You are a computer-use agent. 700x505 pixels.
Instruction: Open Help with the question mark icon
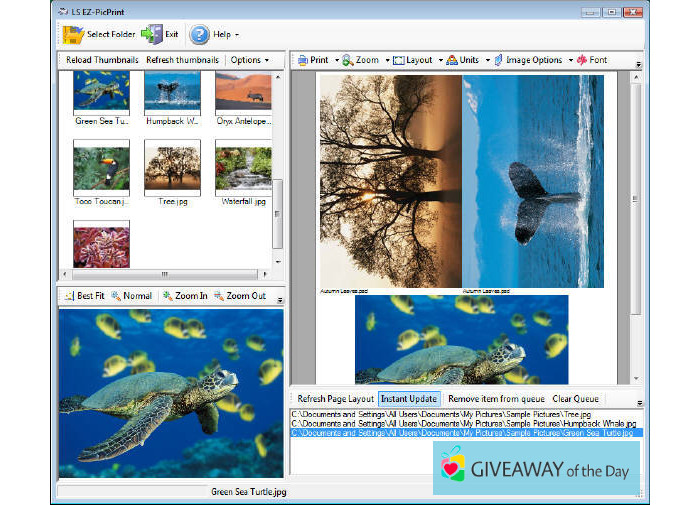(199, 34)
